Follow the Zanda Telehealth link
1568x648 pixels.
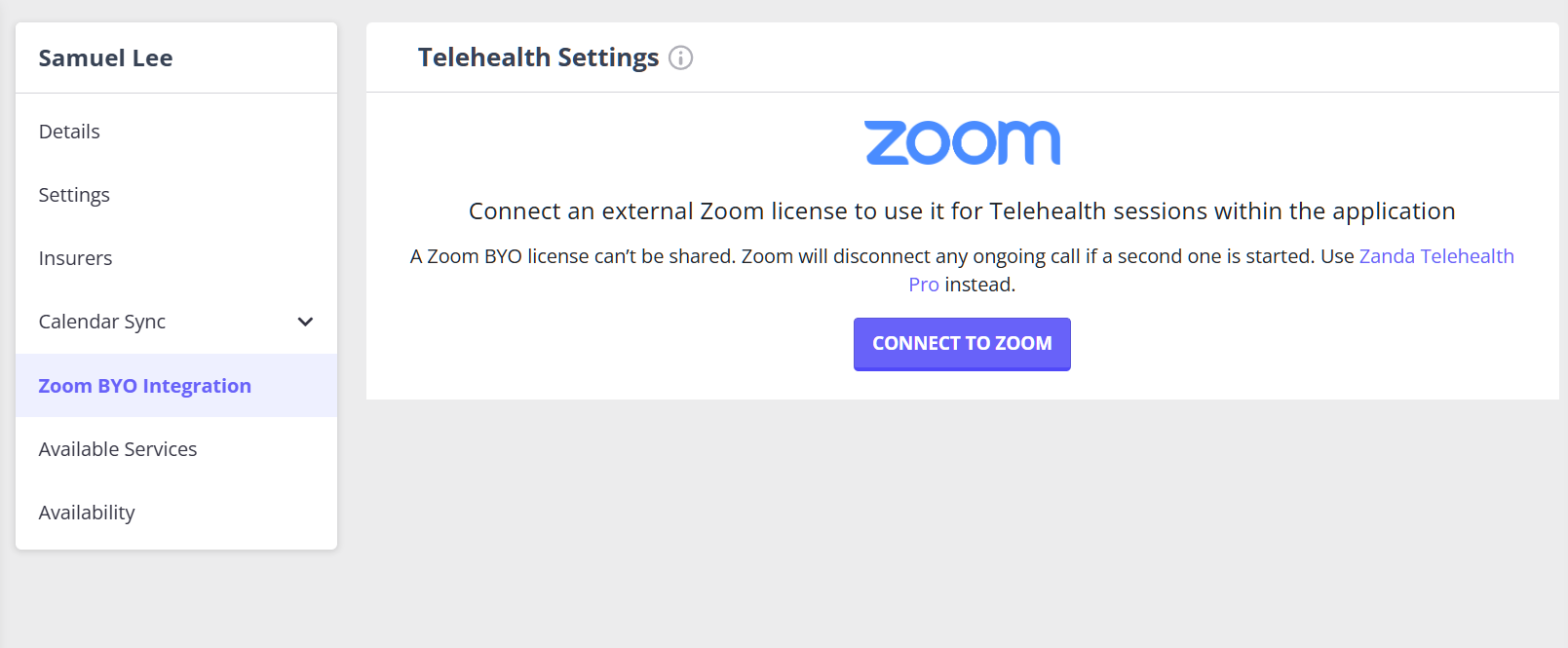pyautogui.click(x=1435, y=256)
